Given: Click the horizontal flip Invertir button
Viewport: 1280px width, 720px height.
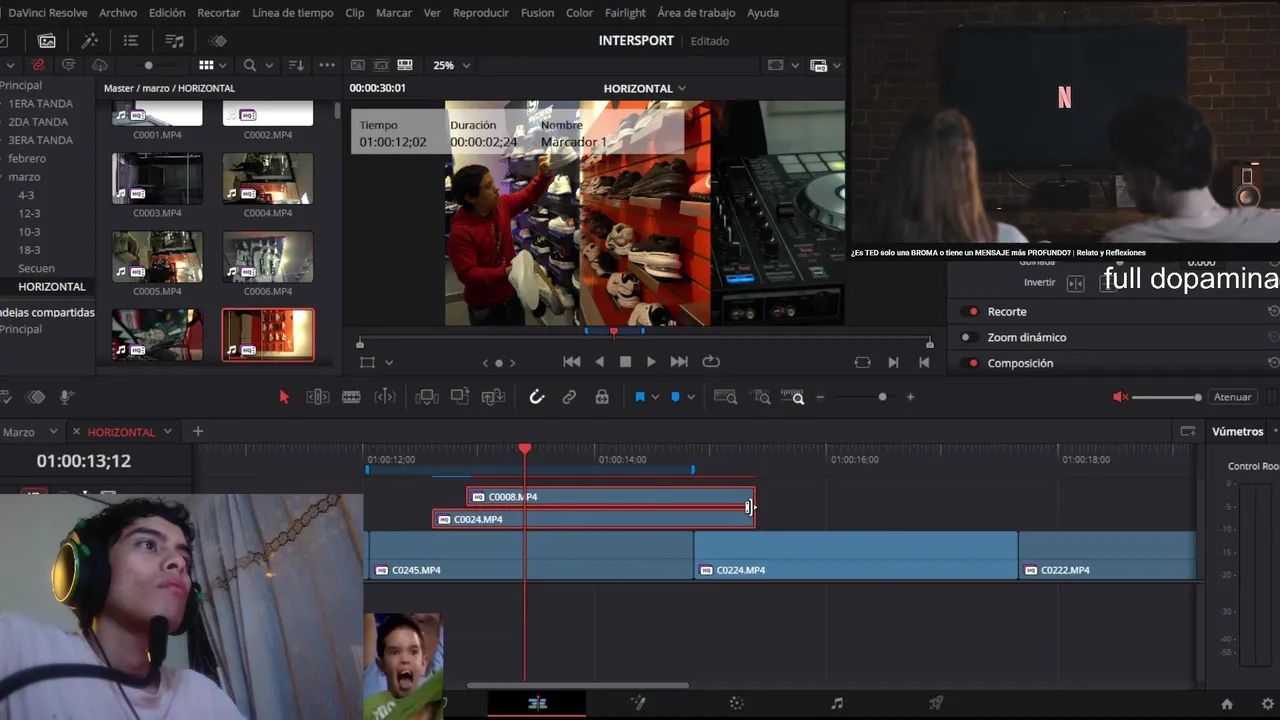Looking at the screenshot, I should coord(1076,283).
